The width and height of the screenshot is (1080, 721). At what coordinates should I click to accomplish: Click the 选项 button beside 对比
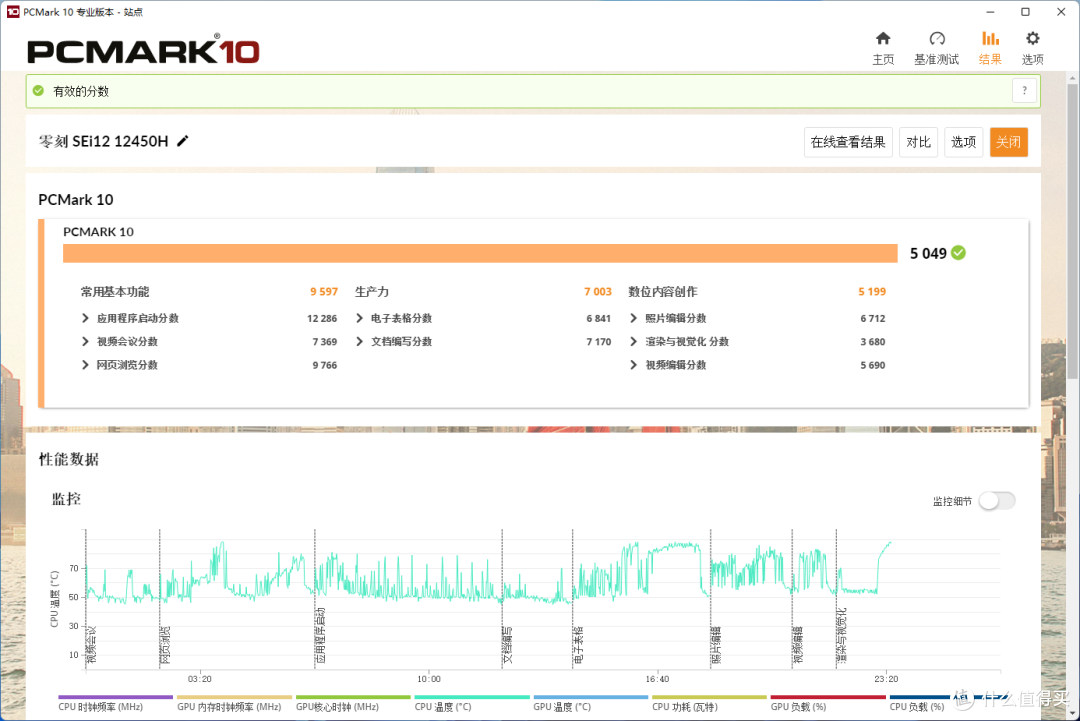(x=963, y=142)
